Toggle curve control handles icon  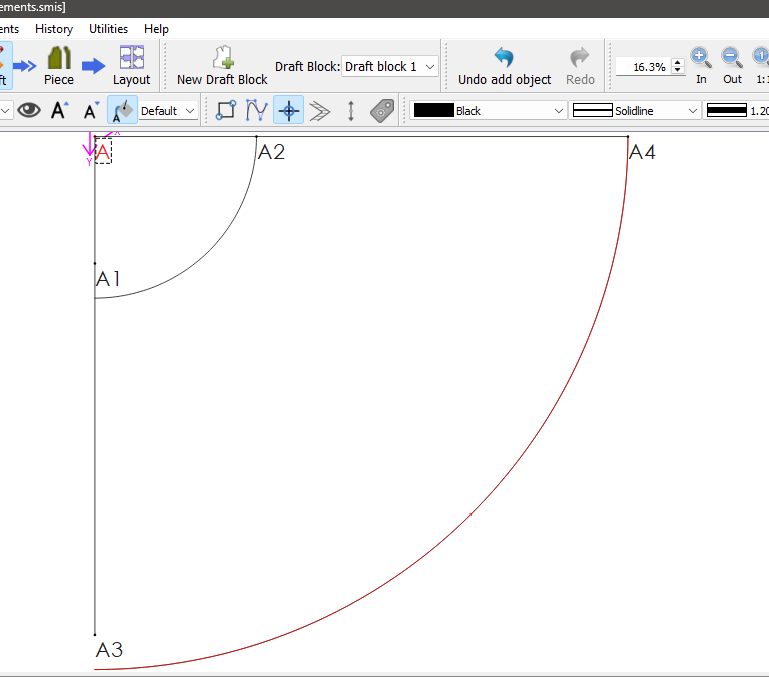[x=256, y=110]
